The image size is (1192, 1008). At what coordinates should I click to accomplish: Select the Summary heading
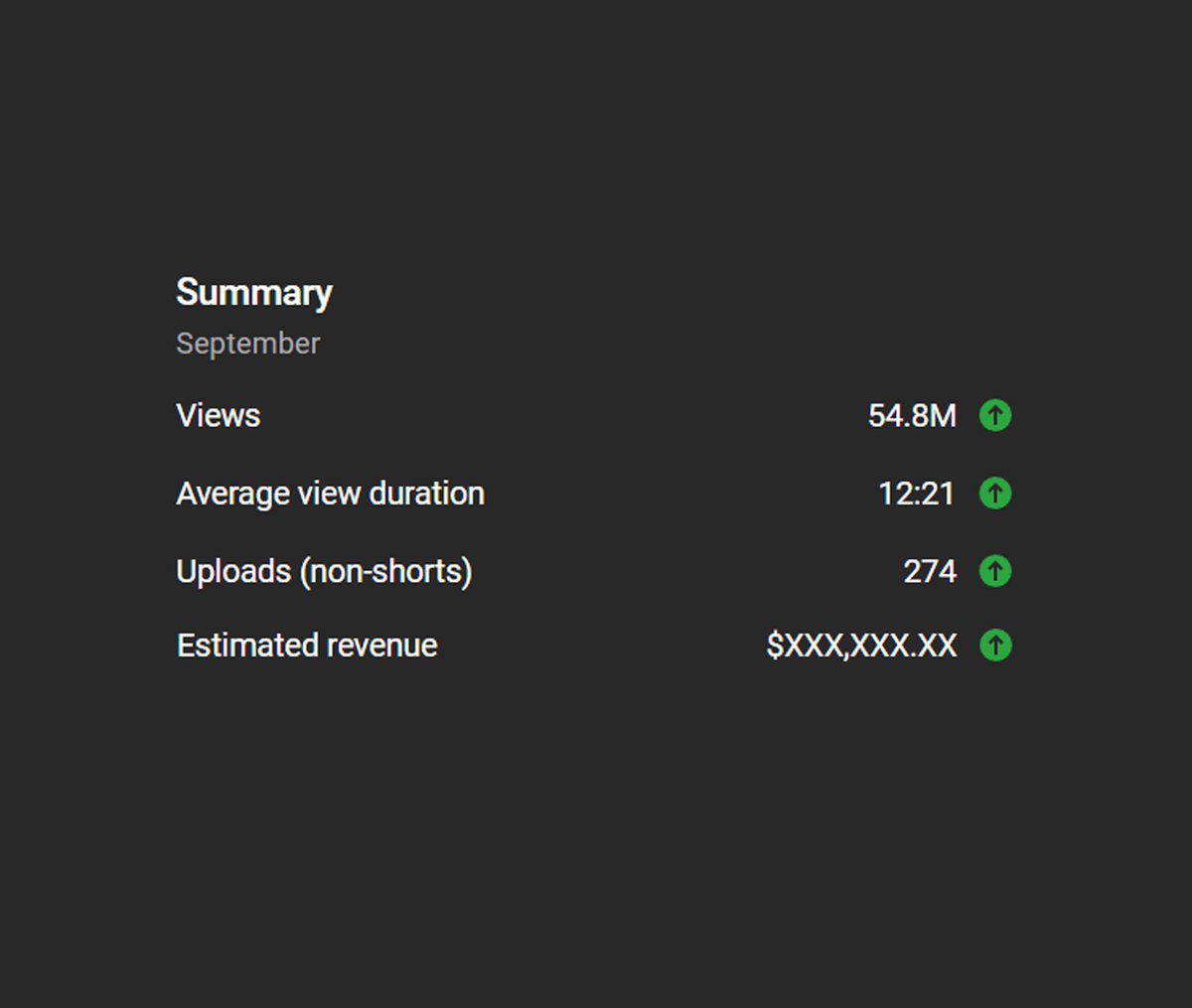click(x=254, y=293)
